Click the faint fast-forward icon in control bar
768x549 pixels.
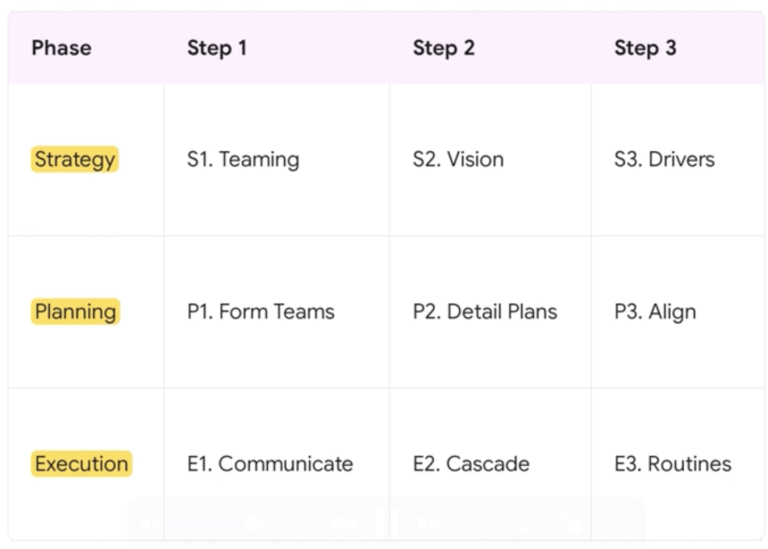point(428,523)
